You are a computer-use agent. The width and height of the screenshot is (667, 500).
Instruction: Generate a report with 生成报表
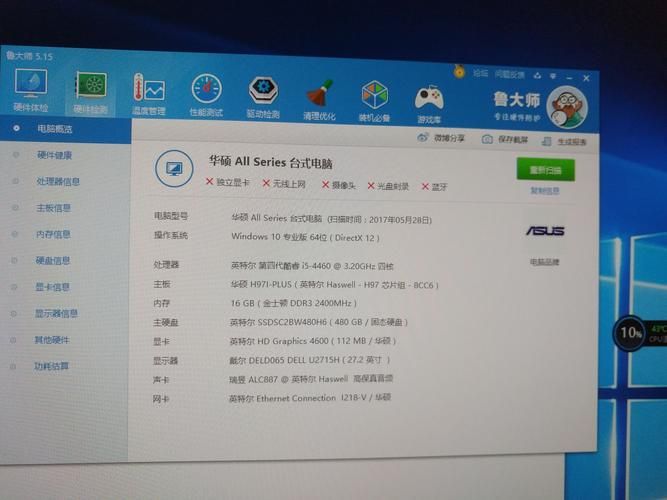(565, 142)
